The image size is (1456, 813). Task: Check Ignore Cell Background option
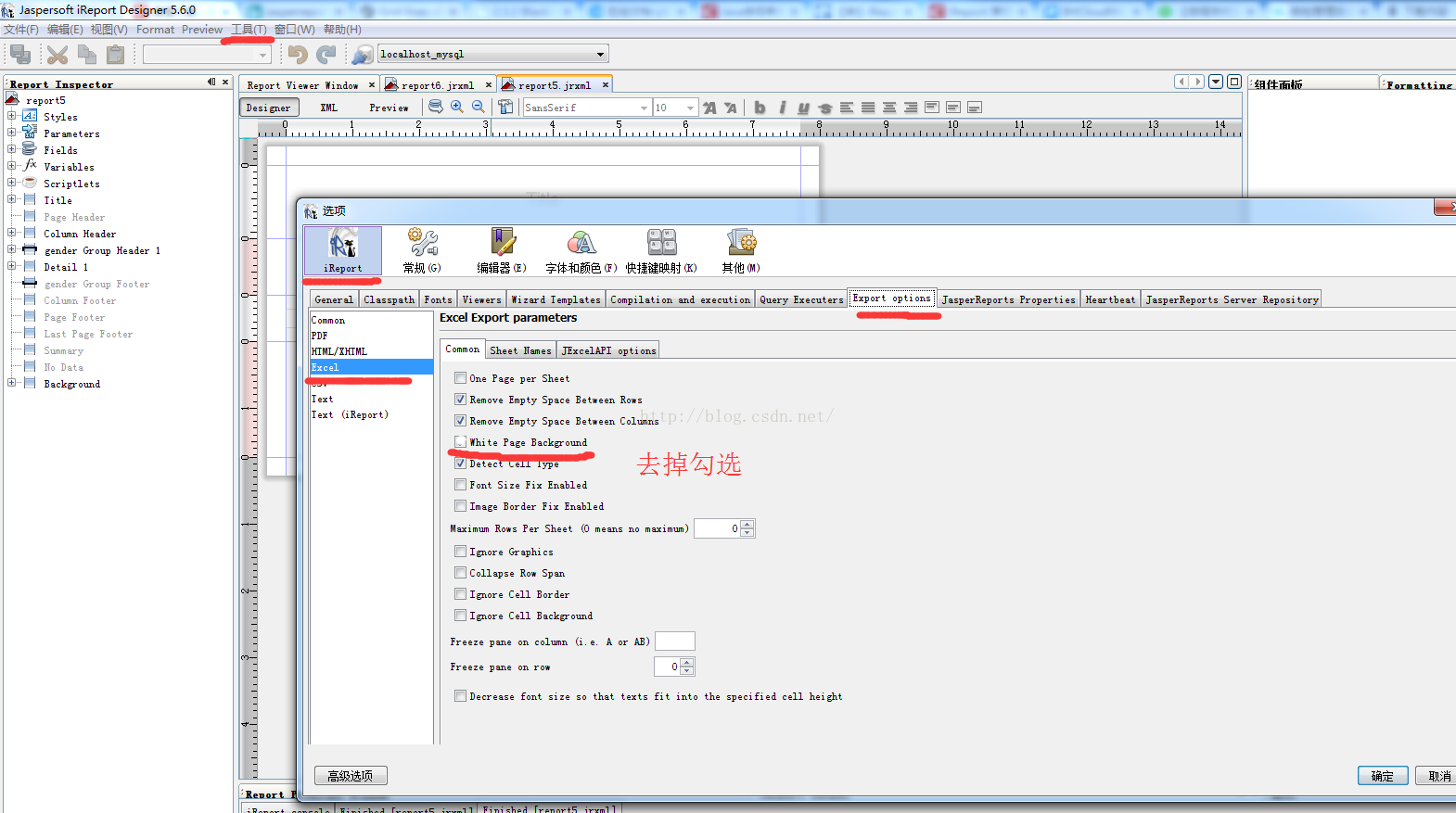pyautogui.click(x=460, y=616)
